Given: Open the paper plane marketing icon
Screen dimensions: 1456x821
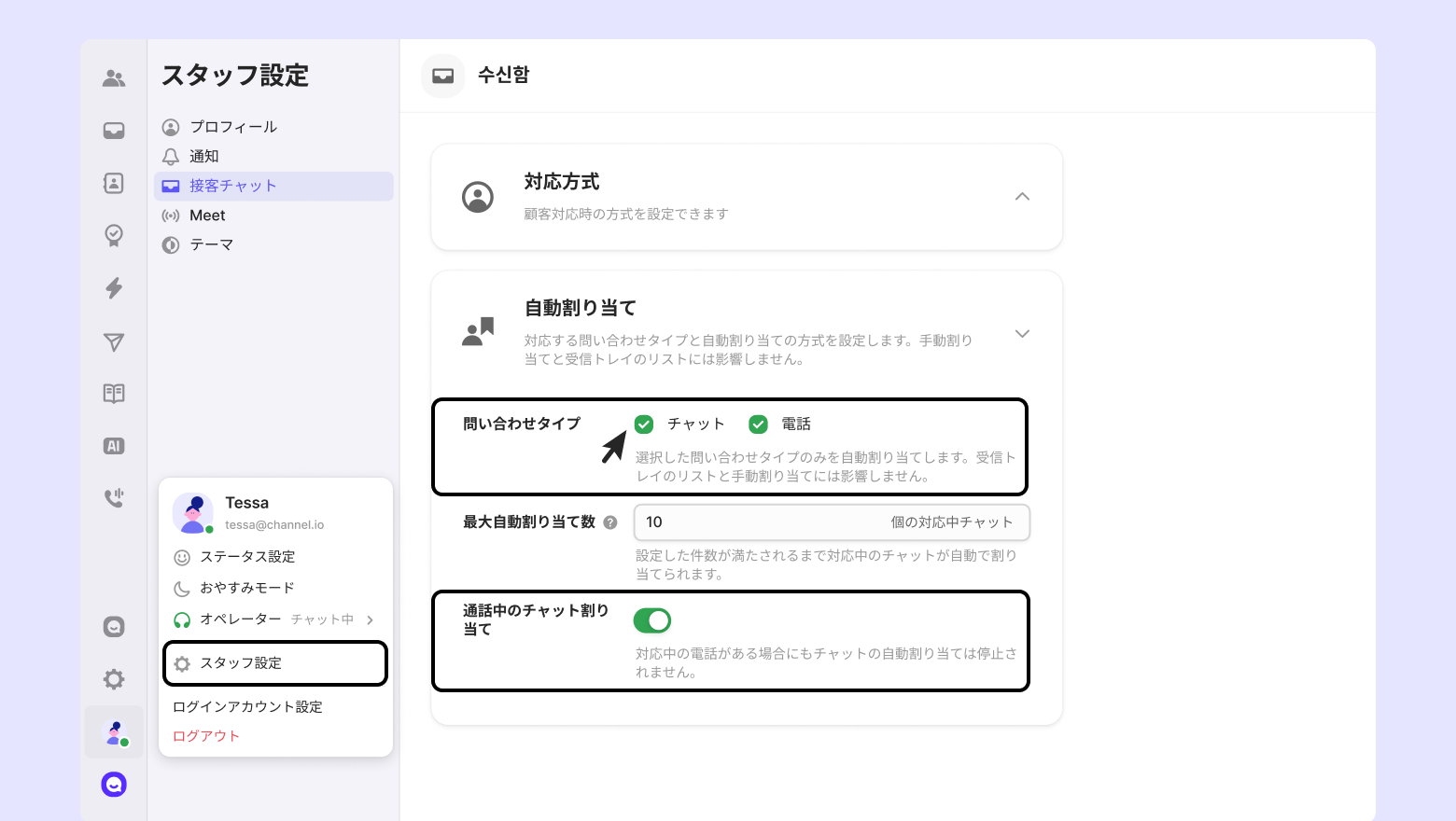Looking at the screenshot, I should tap(114, 342).
